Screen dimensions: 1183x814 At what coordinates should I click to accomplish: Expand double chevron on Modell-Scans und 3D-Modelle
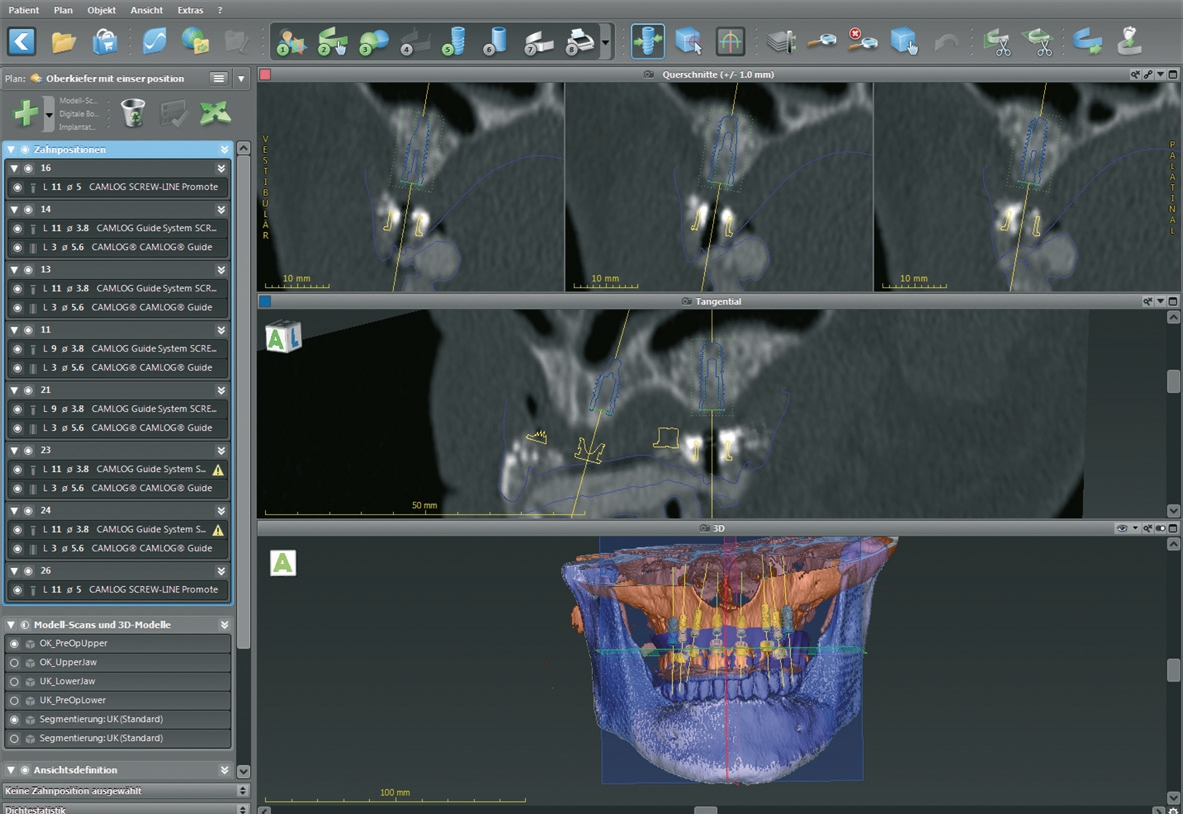[x=224, y=625]
